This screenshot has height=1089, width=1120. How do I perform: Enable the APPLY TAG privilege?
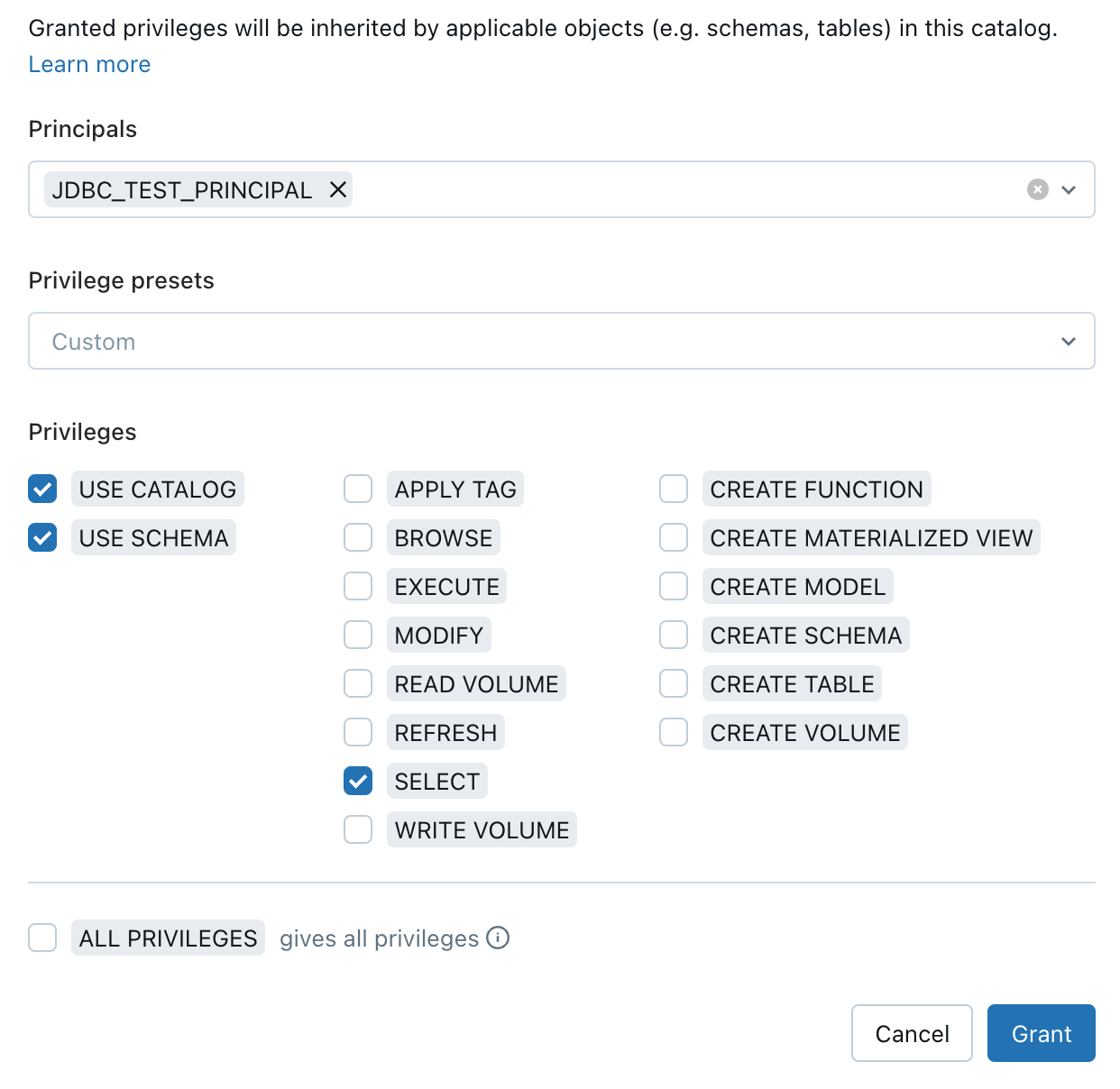click(358, 489)
